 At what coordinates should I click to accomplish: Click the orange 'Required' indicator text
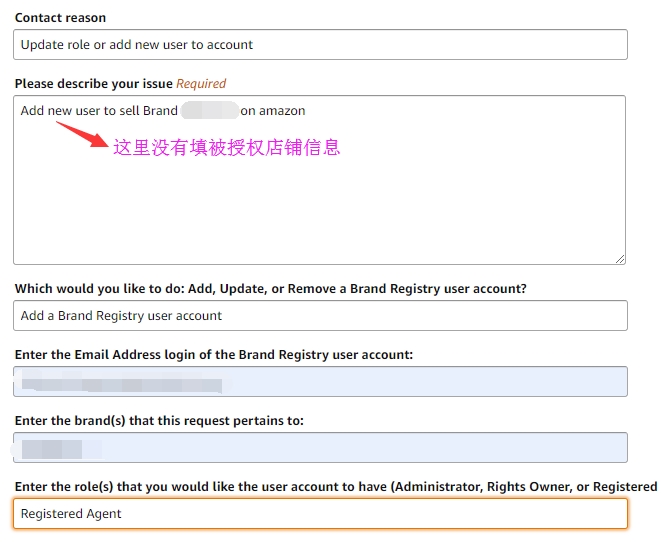click(201, 84)
